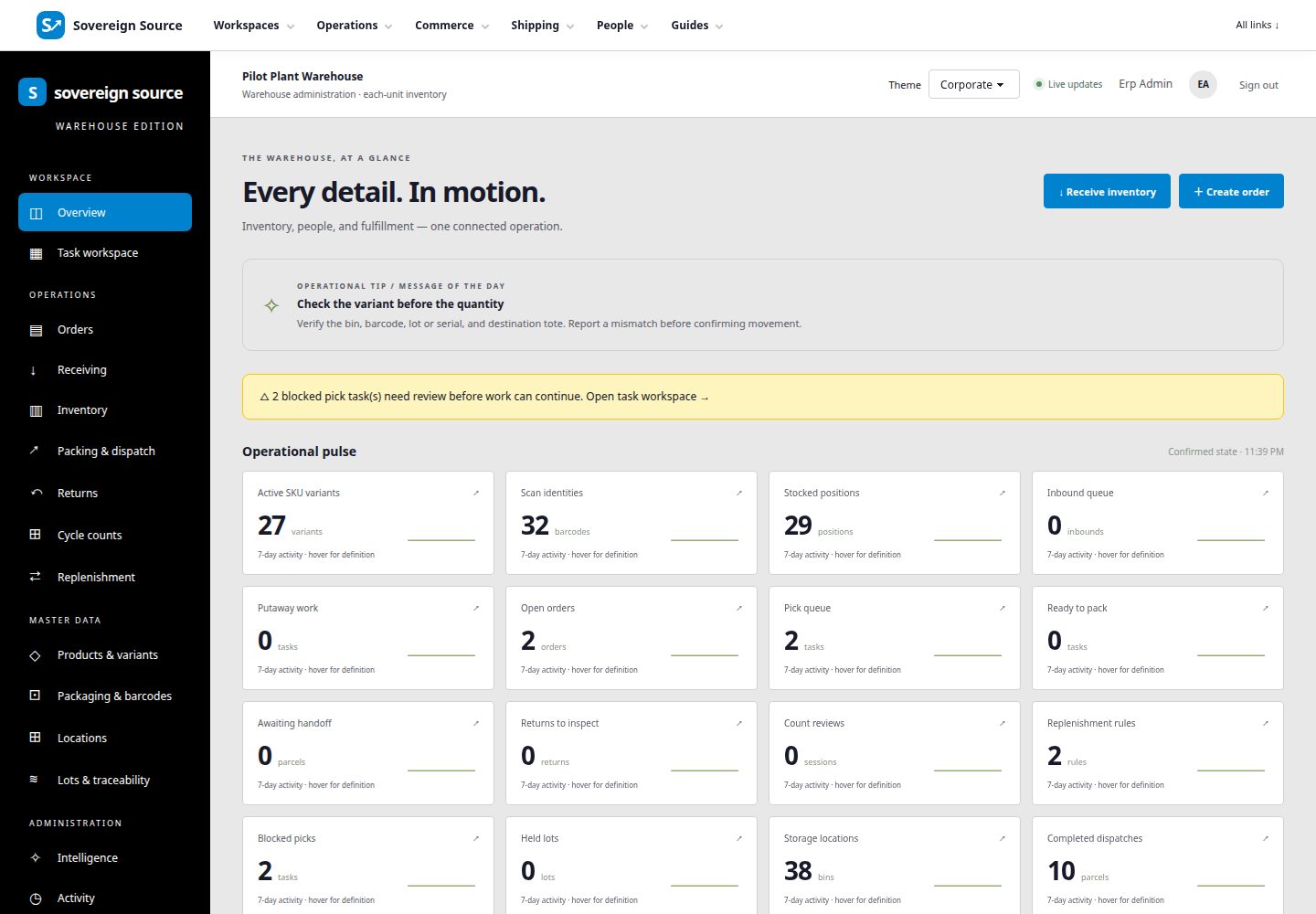Click the Sovereign Source logo icon in top bar
This screenshot has height=914, width=1316.
tap(50, 25)
